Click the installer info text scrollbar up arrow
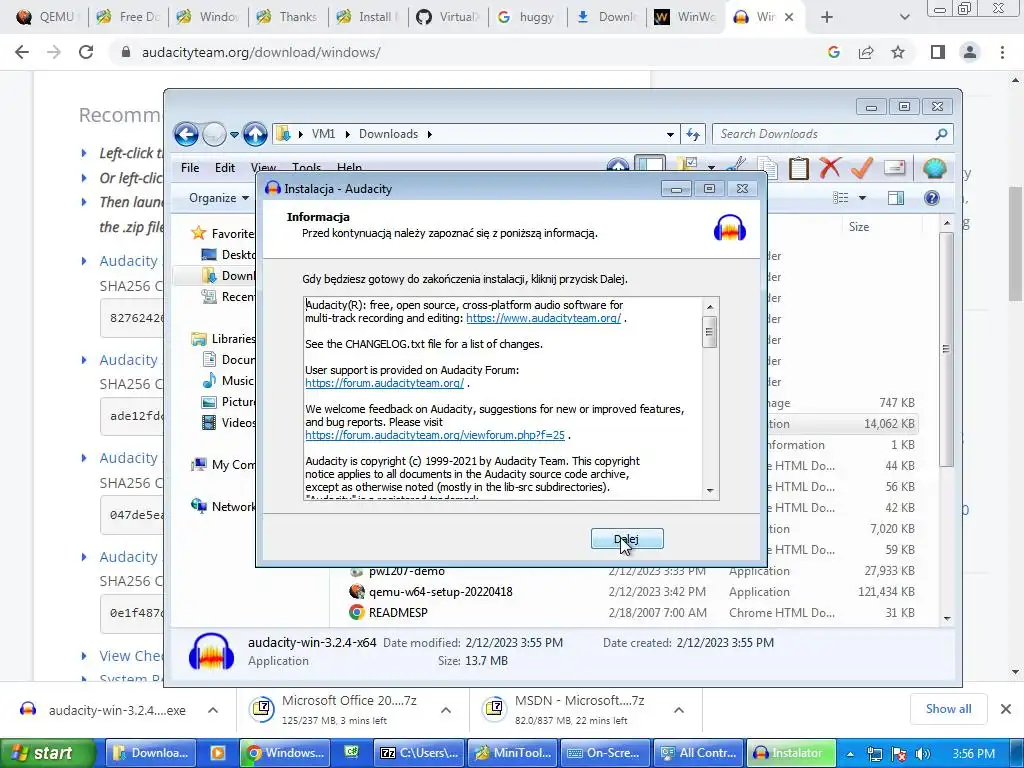Viewport: 1024px width, 768px height. 710,307
